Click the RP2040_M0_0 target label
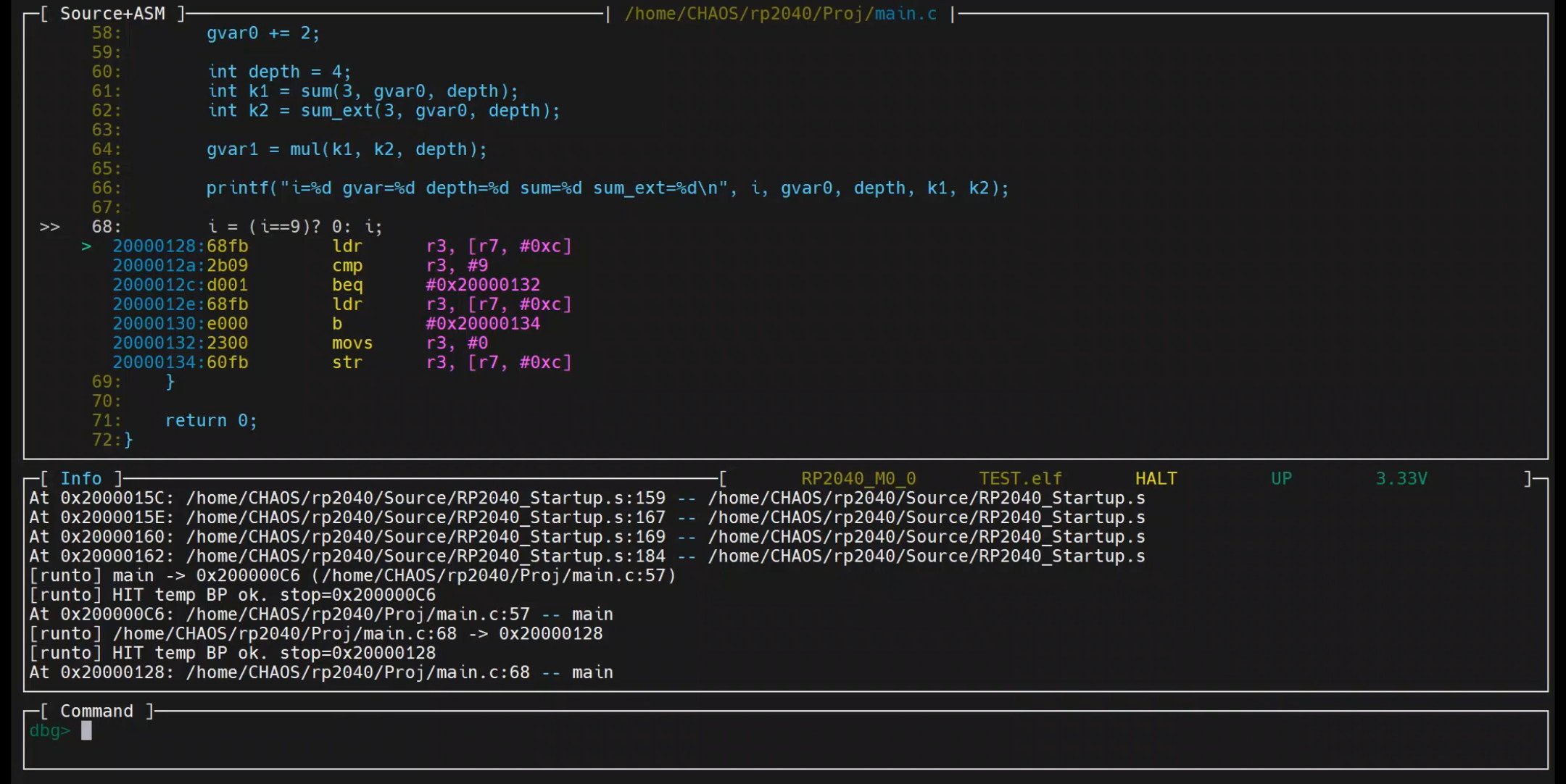This screenshot has height=784, width=1566. [x=858, y=478]
